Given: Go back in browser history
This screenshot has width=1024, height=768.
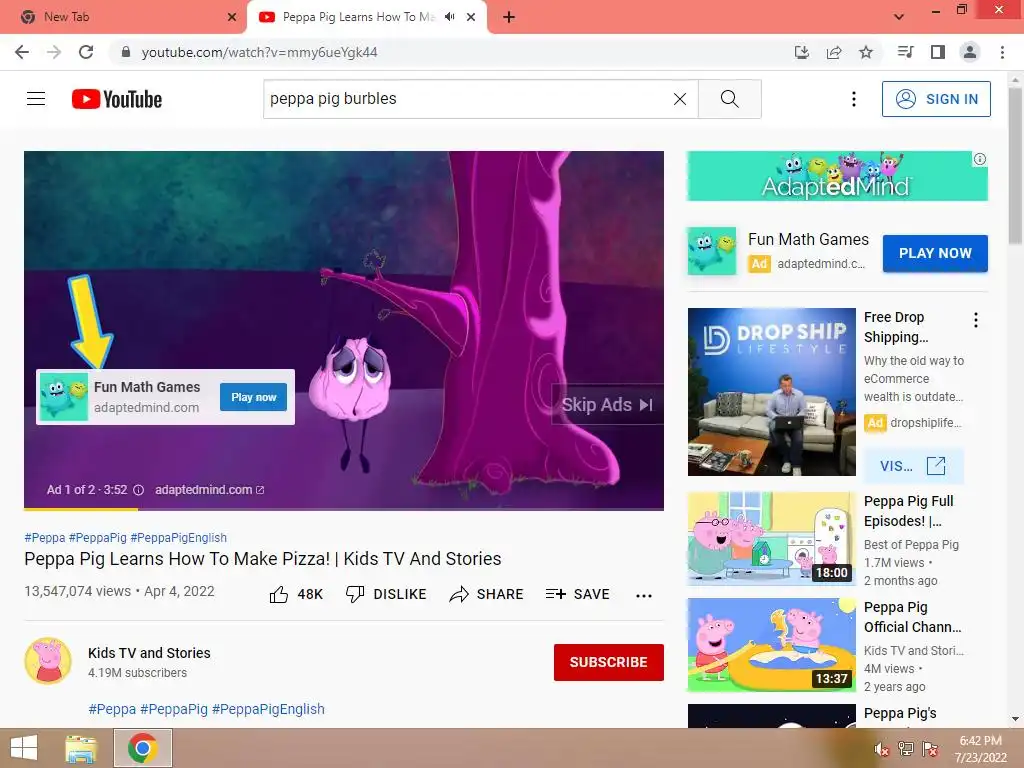Looking at the screenshot, I should [x=22, y=52].
